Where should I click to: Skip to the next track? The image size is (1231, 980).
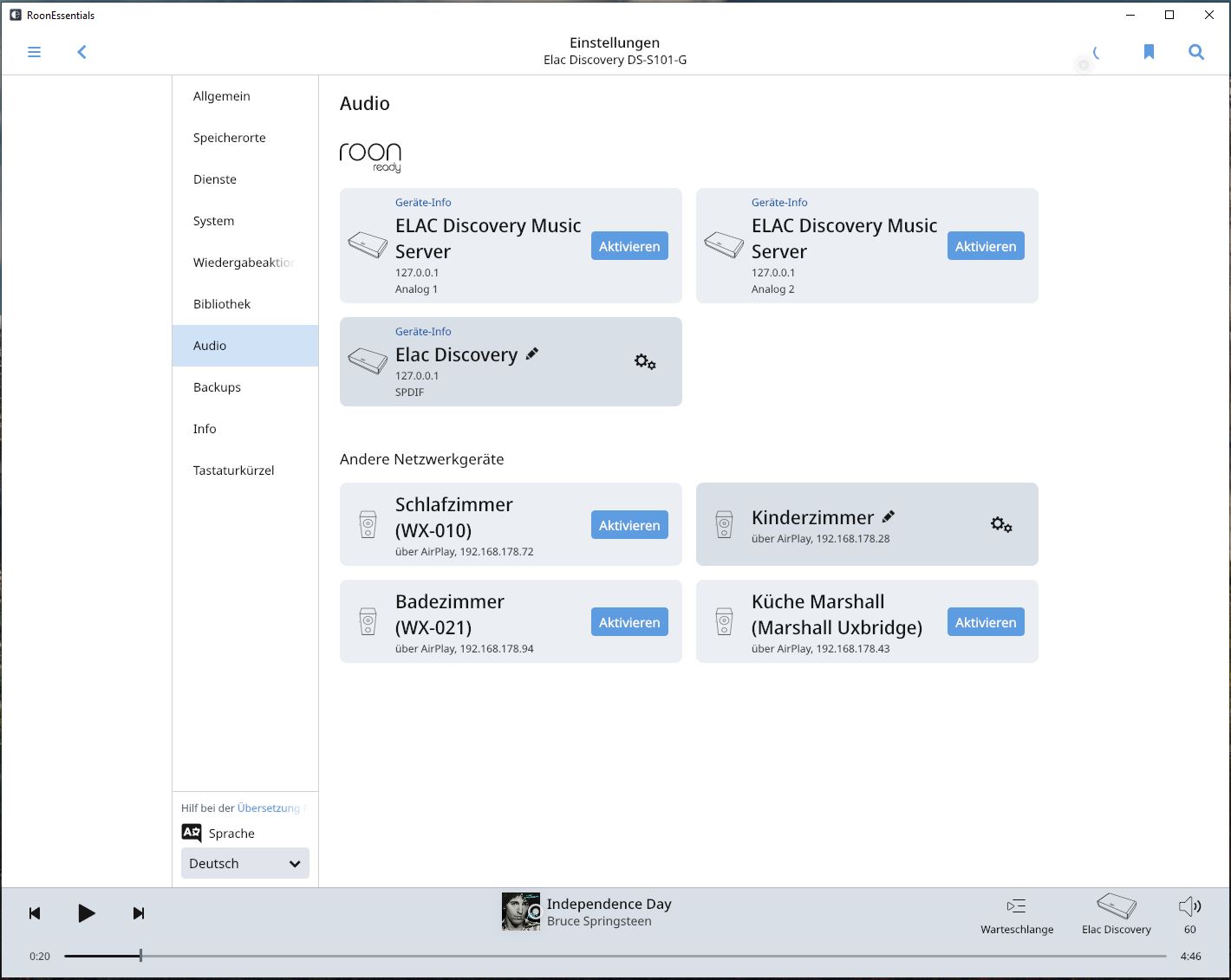(139, 913)
